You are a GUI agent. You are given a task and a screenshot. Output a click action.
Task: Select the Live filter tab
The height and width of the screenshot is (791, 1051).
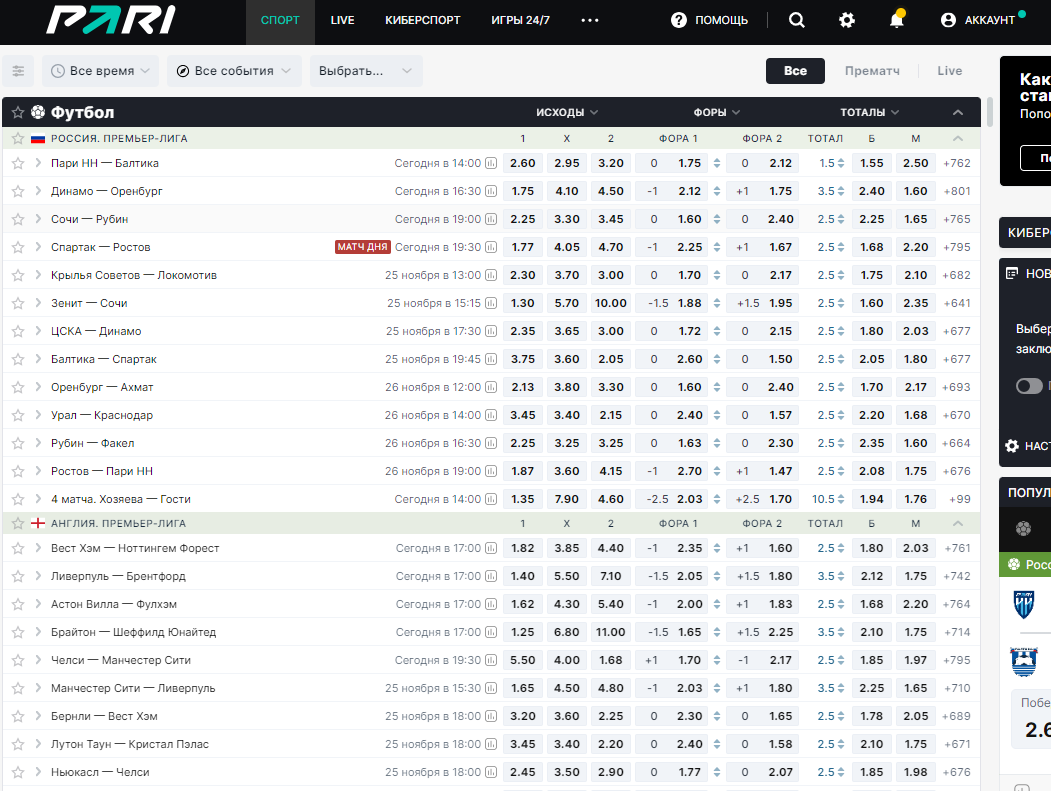click(949, 71)
